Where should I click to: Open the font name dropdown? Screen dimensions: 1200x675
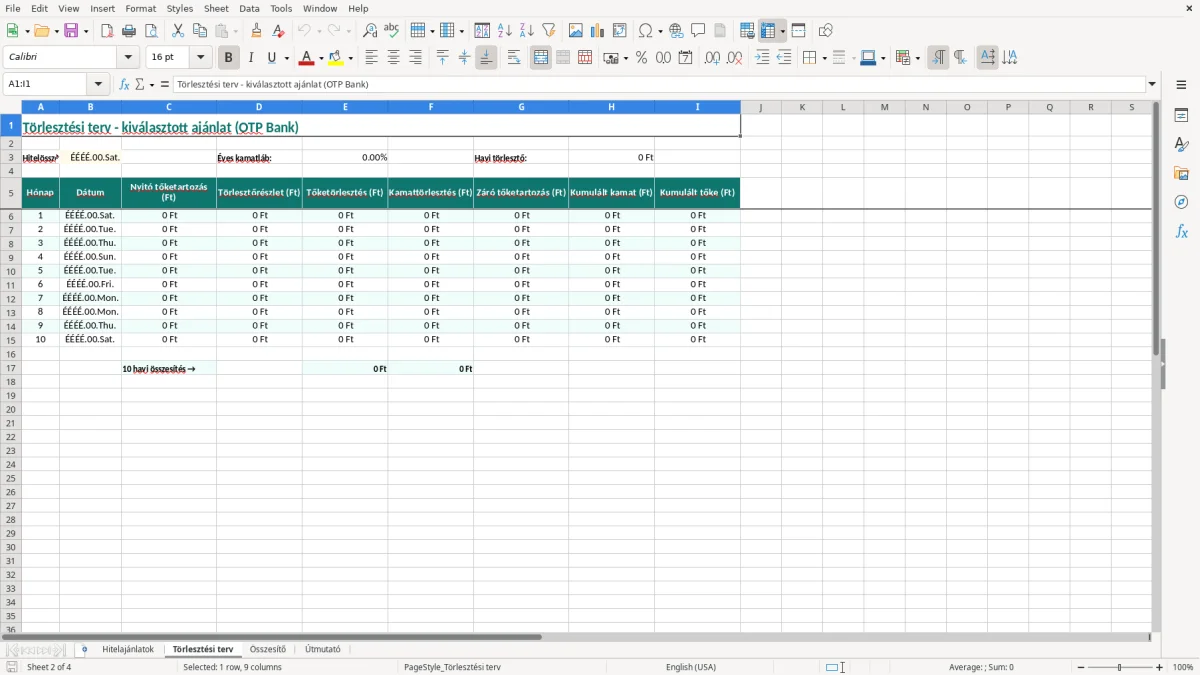pos(128,58)
